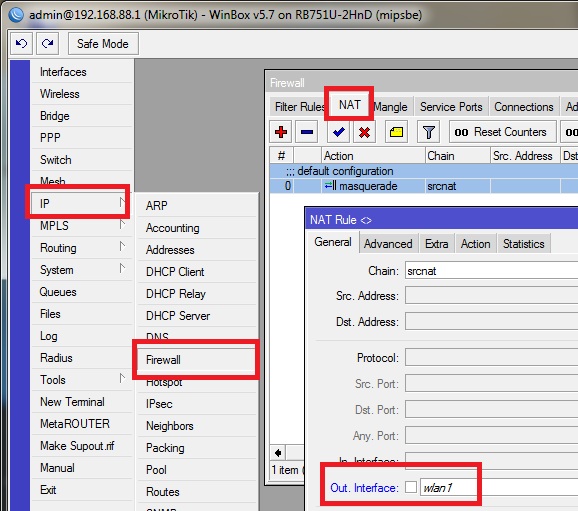This screenshot has width=578, height=511.
Task: Disable rule with red X icon
Action: click(x=364, y=132)
